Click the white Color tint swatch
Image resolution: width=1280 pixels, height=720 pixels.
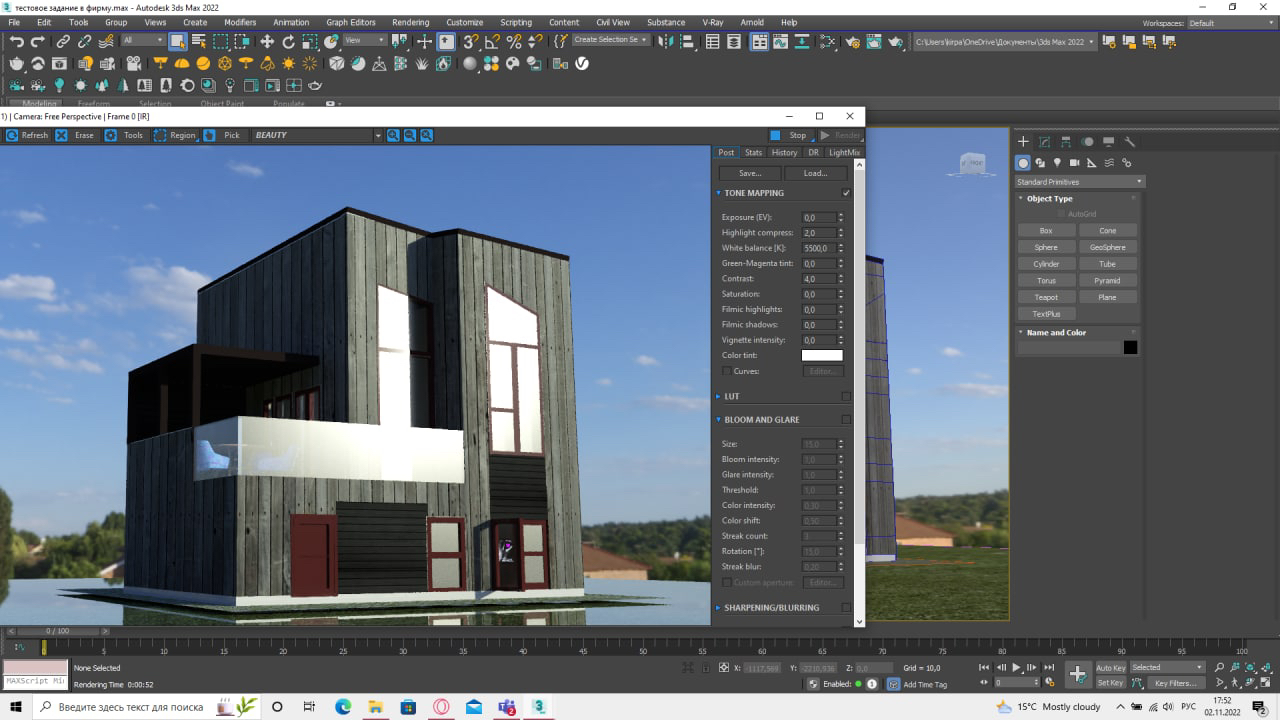click(x=822, y=355)
